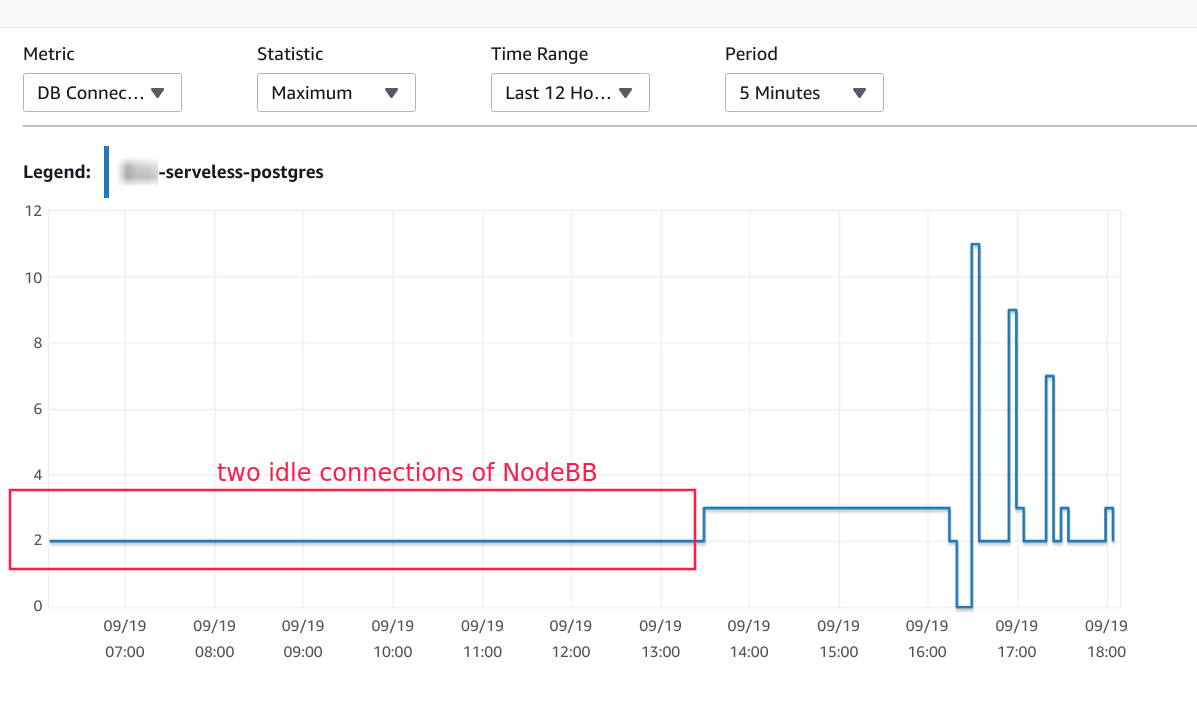The width and height of the screenshot is (1197, 724).
Task: Click the Legend label text
Action: coord(57,171)
